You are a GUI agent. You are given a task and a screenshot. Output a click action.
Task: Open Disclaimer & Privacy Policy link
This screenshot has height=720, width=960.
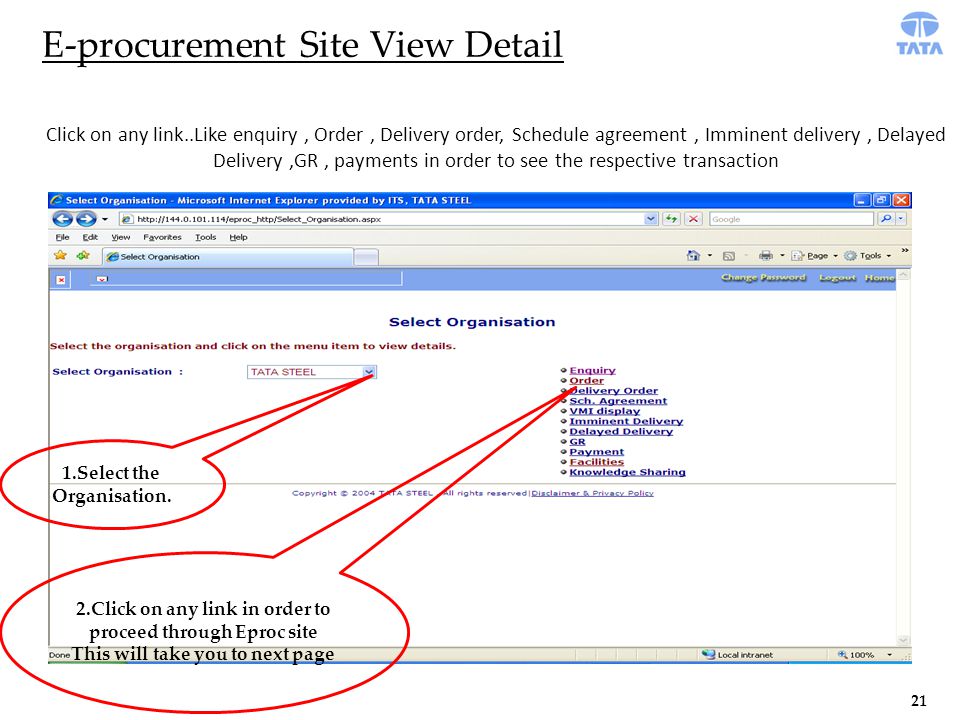(592, 493)
